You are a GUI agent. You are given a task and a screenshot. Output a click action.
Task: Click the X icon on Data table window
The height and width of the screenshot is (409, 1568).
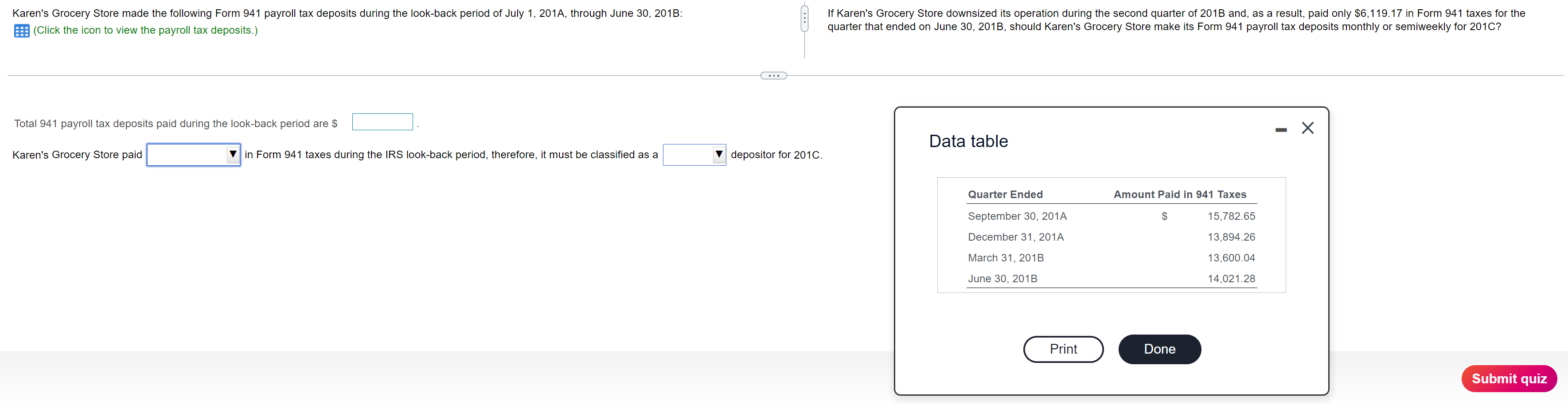[x=1307, y=128]
